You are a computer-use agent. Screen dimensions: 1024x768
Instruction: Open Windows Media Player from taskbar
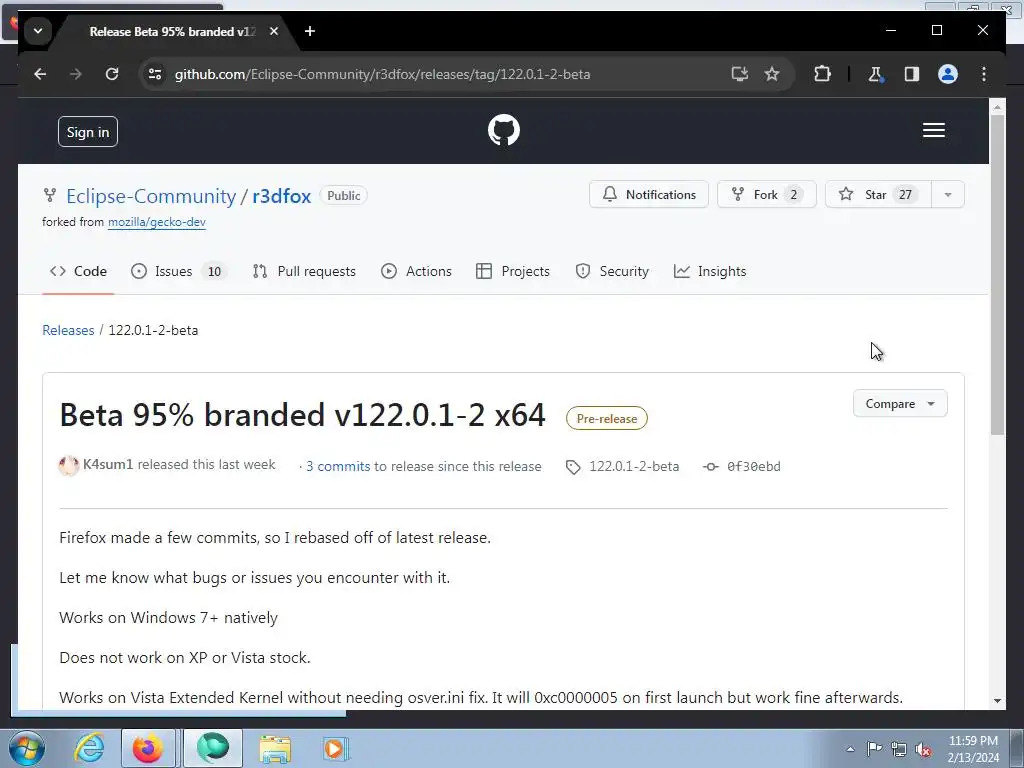(335, 748)
